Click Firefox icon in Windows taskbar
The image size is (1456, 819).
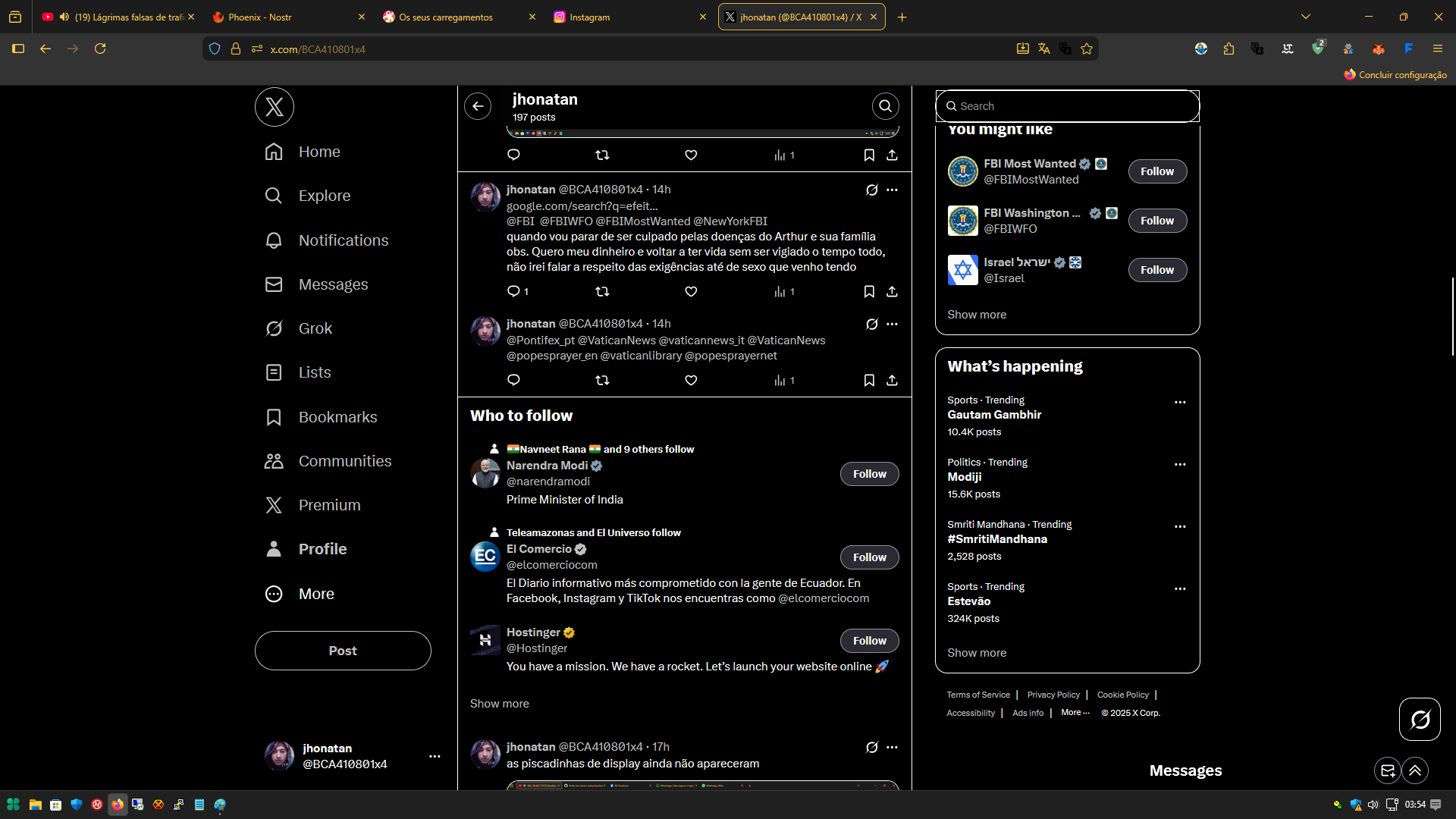click(118, 805)
